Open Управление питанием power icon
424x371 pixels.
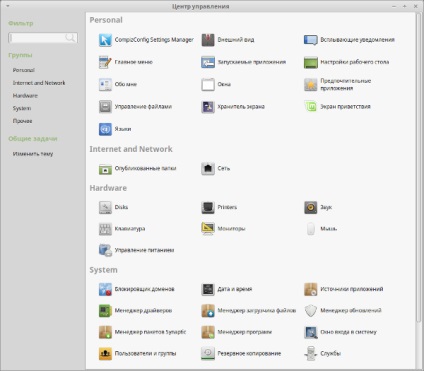(x=105, y=250)
